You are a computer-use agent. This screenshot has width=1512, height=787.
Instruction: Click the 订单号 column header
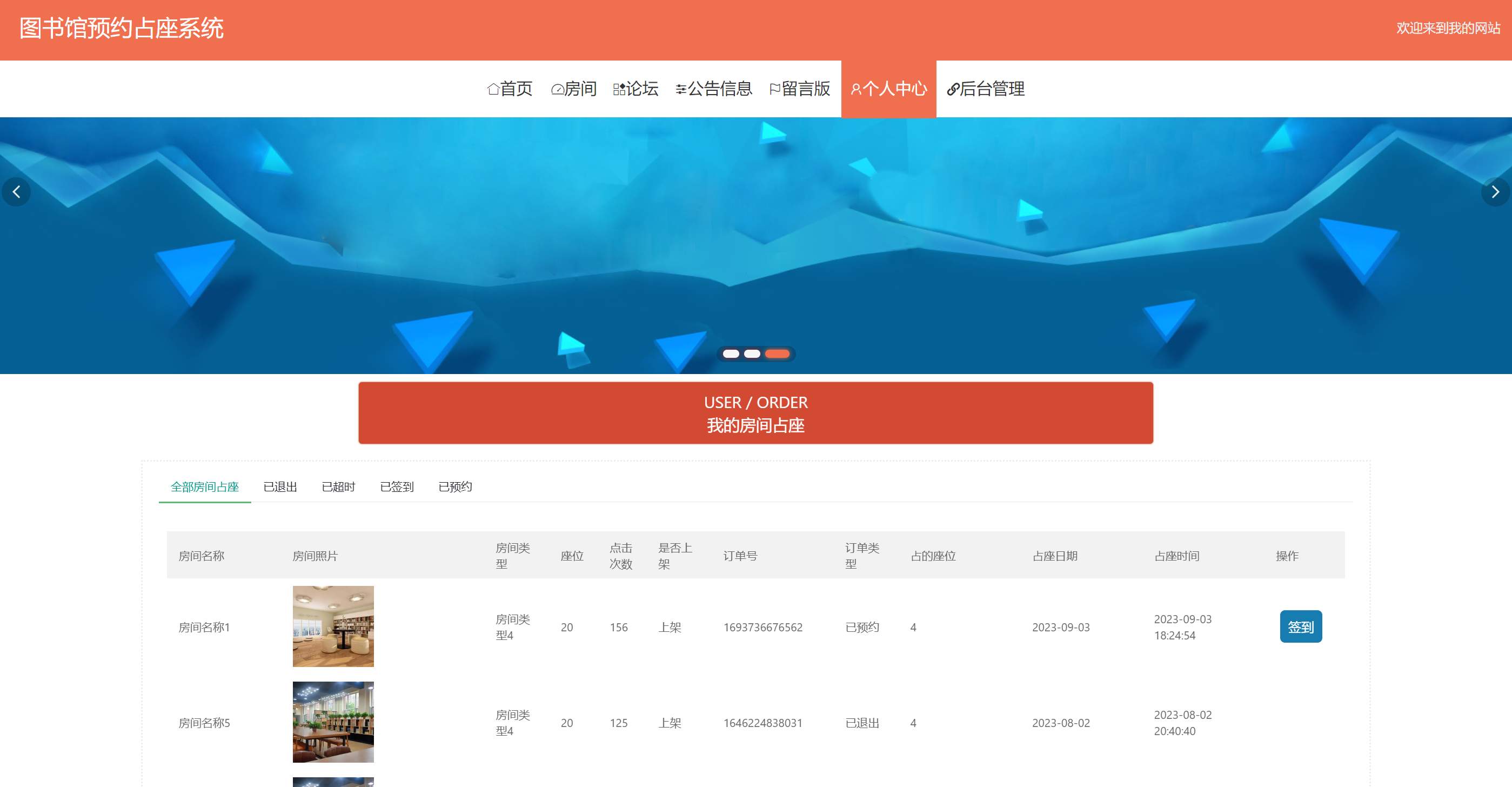pyautogui.click(x=740, y=556)
